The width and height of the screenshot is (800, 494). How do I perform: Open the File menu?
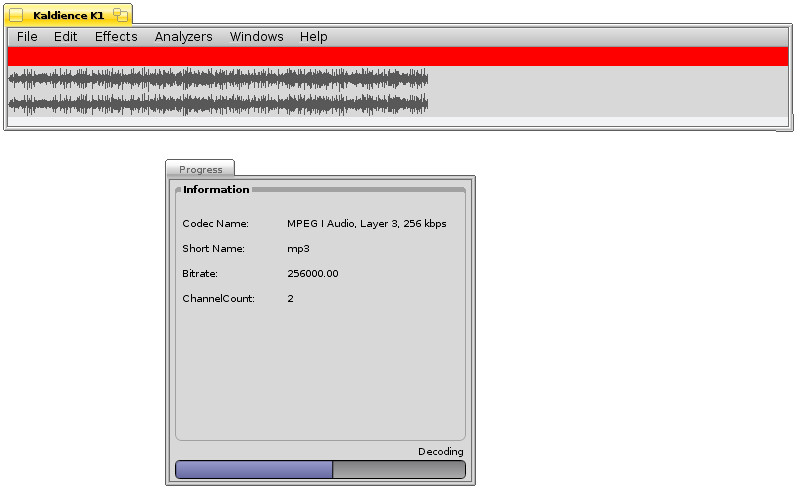pos(27,37)
